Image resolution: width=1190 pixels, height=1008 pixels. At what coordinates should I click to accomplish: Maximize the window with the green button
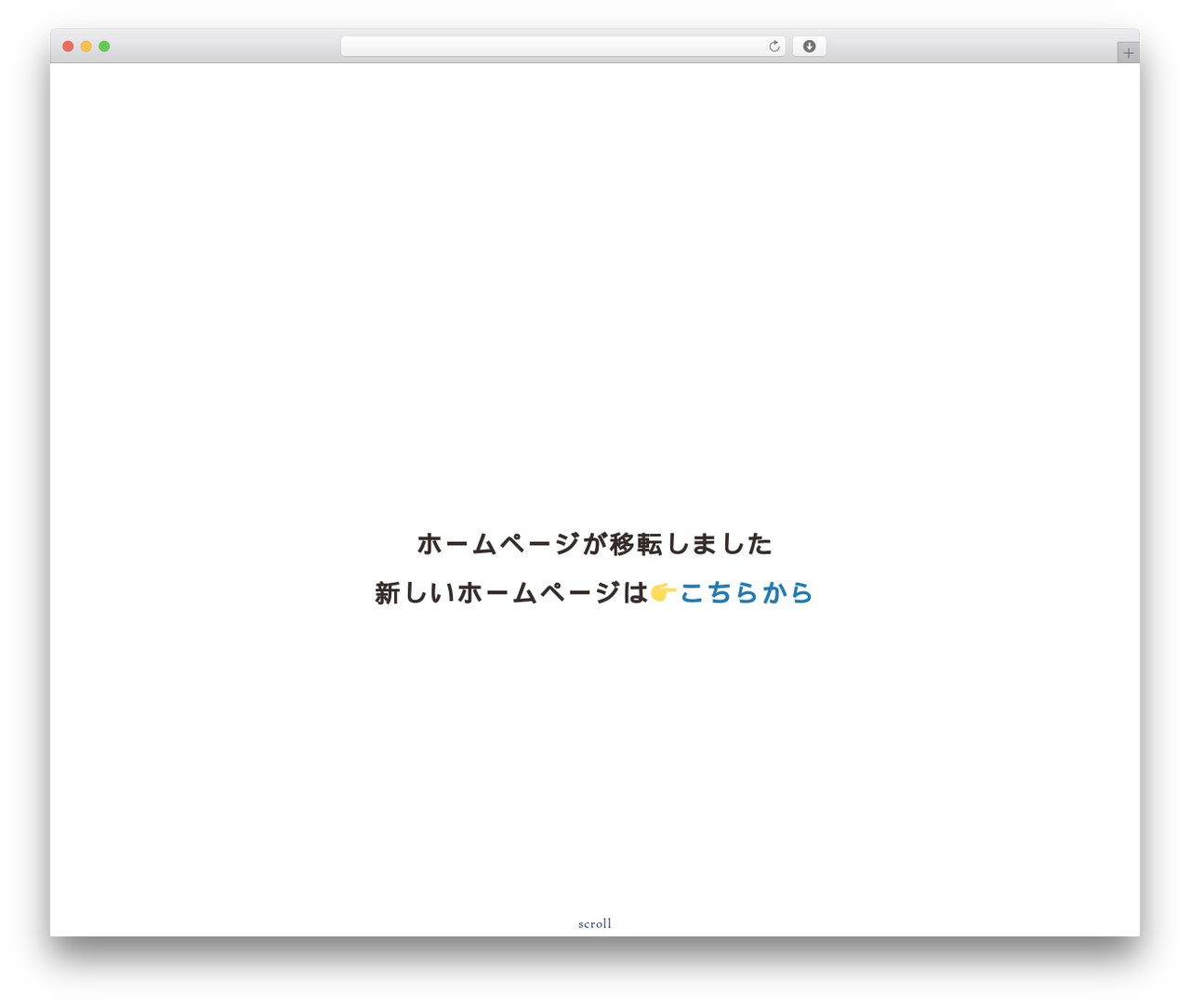click(x=104, y=46)
